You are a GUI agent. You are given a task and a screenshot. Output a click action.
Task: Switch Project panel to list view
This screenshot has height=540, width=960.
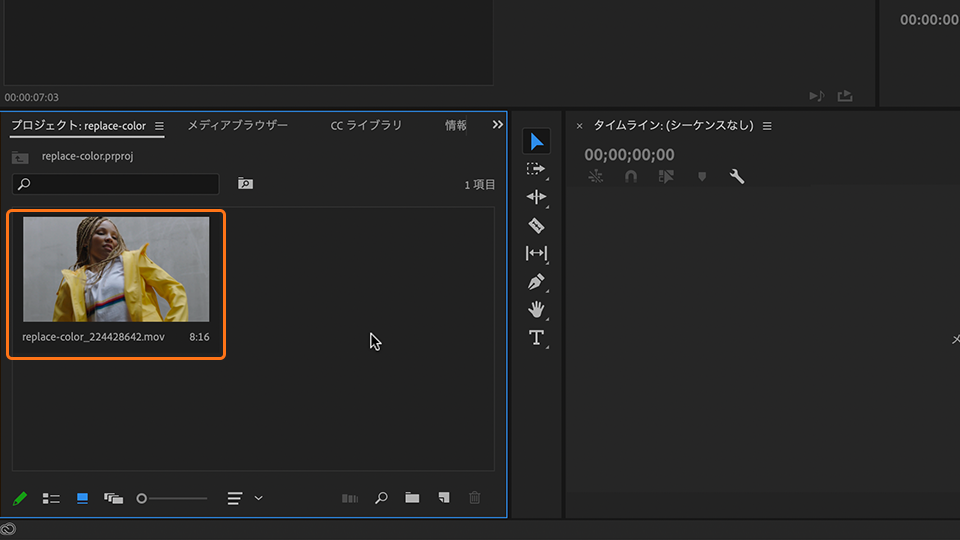click(x=51, y=498)
